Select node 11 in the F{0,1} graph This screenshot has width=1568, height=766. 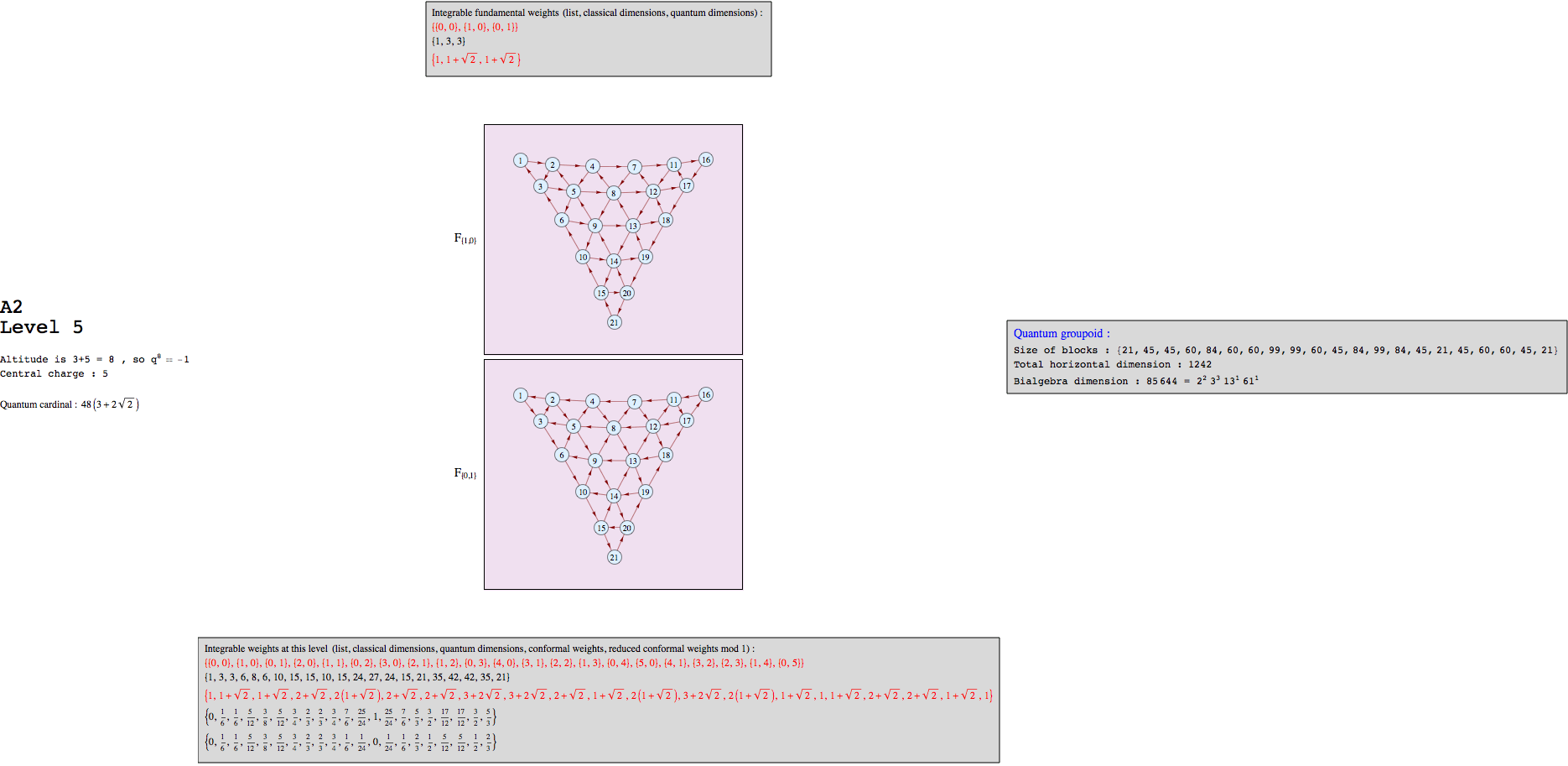pos(674,399)
